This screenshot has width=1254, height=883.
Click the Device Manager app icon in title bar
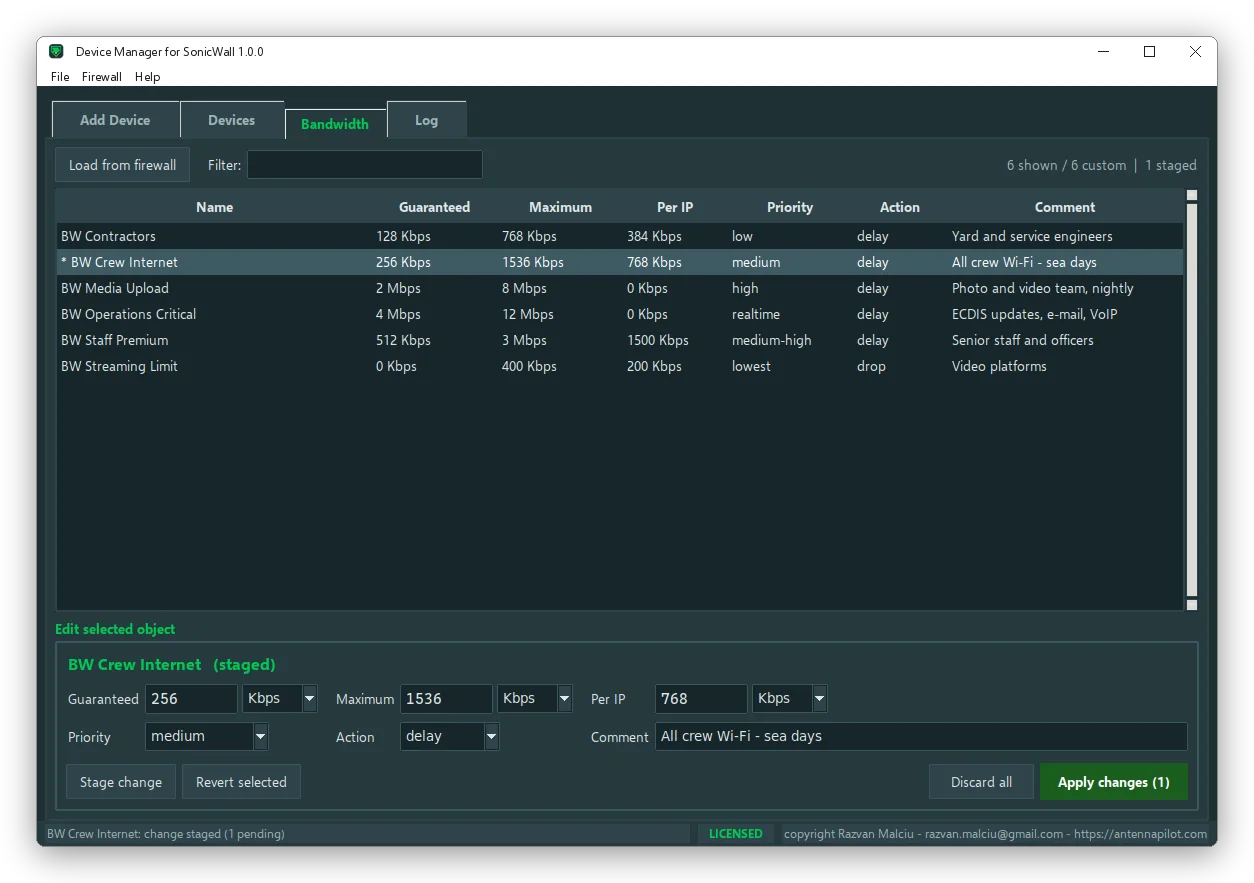57,51
